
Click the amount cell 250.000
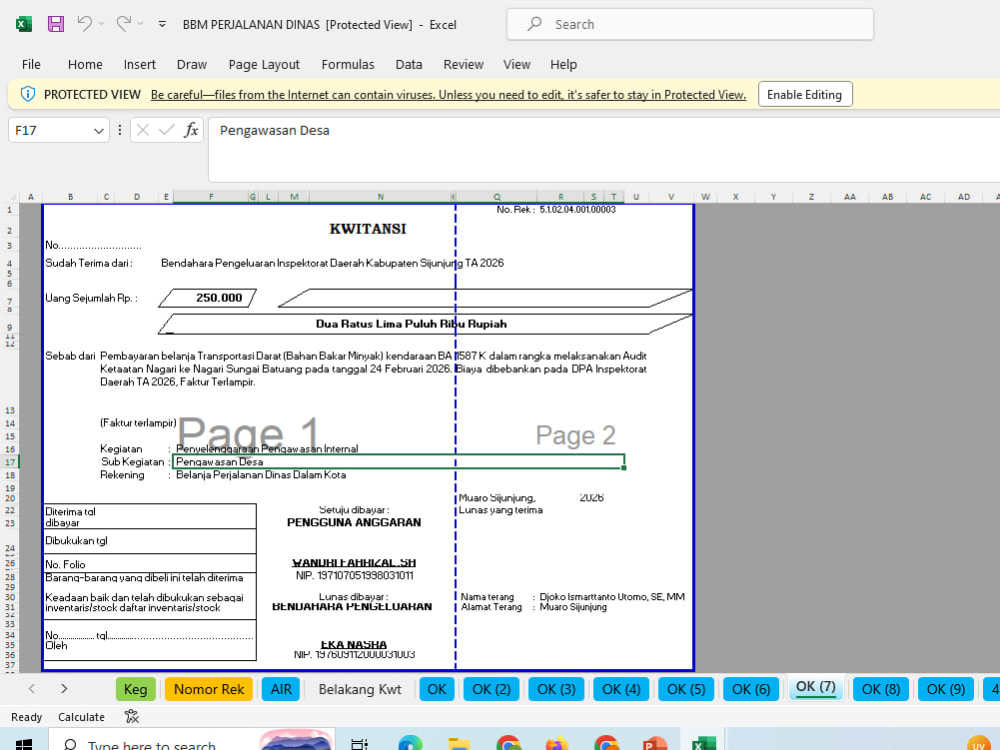click(219, 298)
